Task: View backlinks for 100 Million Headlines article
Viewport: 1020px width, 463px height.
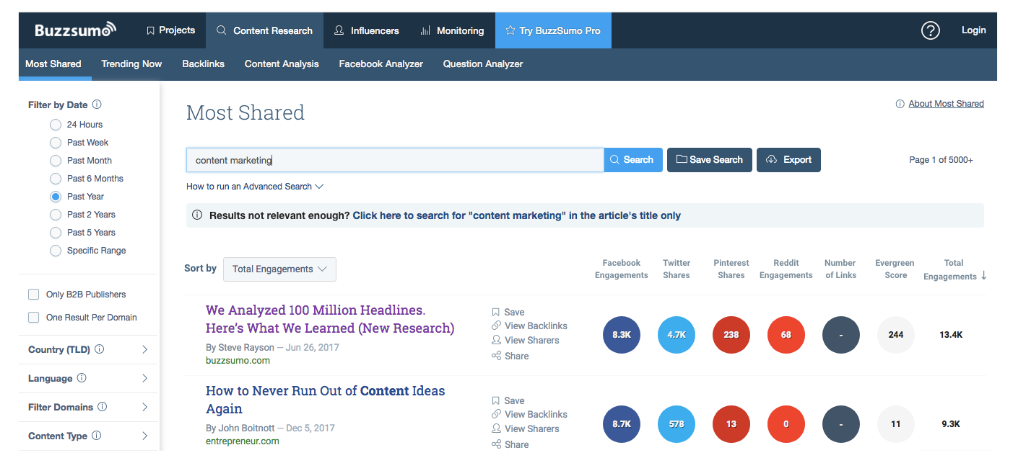Action: [x=530, y=326]
